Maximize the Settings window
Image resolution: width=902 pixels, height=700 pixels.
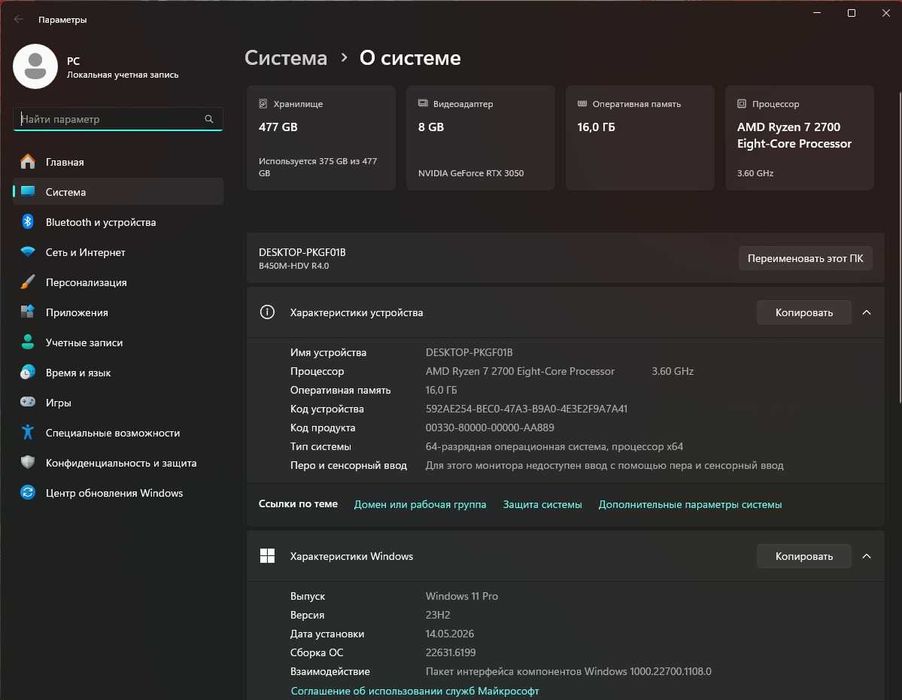click(851, 13)
